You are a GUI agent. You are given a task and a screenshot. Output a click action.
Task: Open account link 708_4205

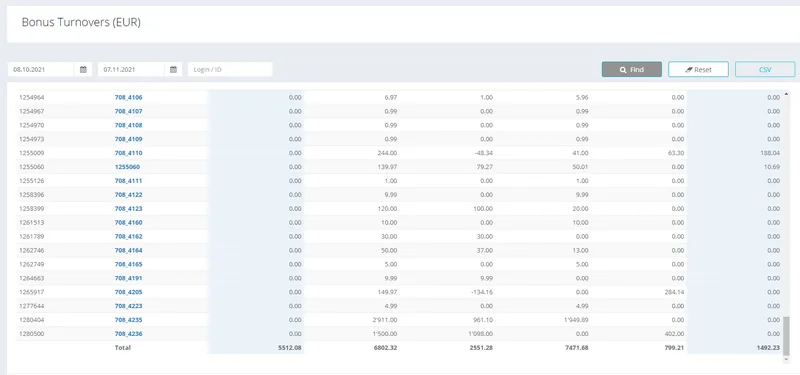pyautogui.click(x=129, y=292)
